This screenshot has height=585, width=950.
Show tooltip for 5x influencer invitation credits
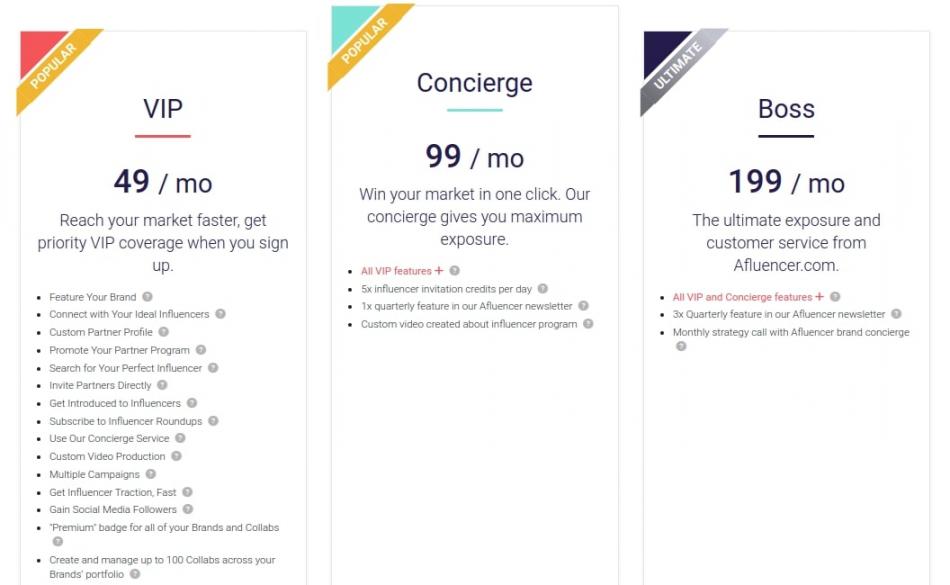tap(543, 288)
